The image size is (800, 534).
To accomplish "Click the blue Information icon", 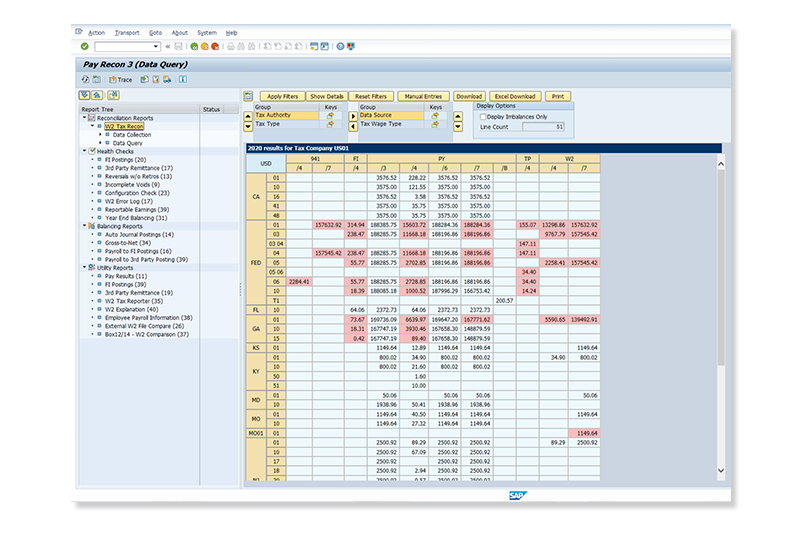I will point(183,80).
